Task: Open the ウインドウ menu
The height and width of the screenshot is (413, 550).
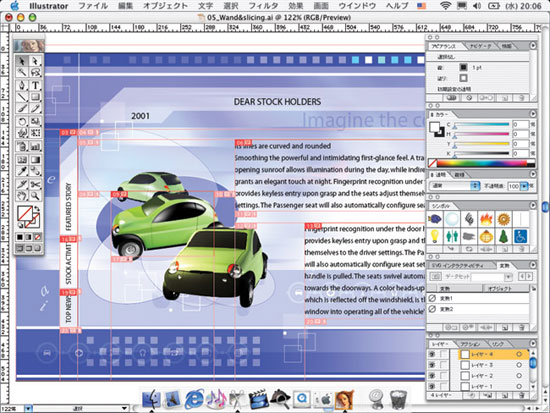Action: click(x=357, y=6)
